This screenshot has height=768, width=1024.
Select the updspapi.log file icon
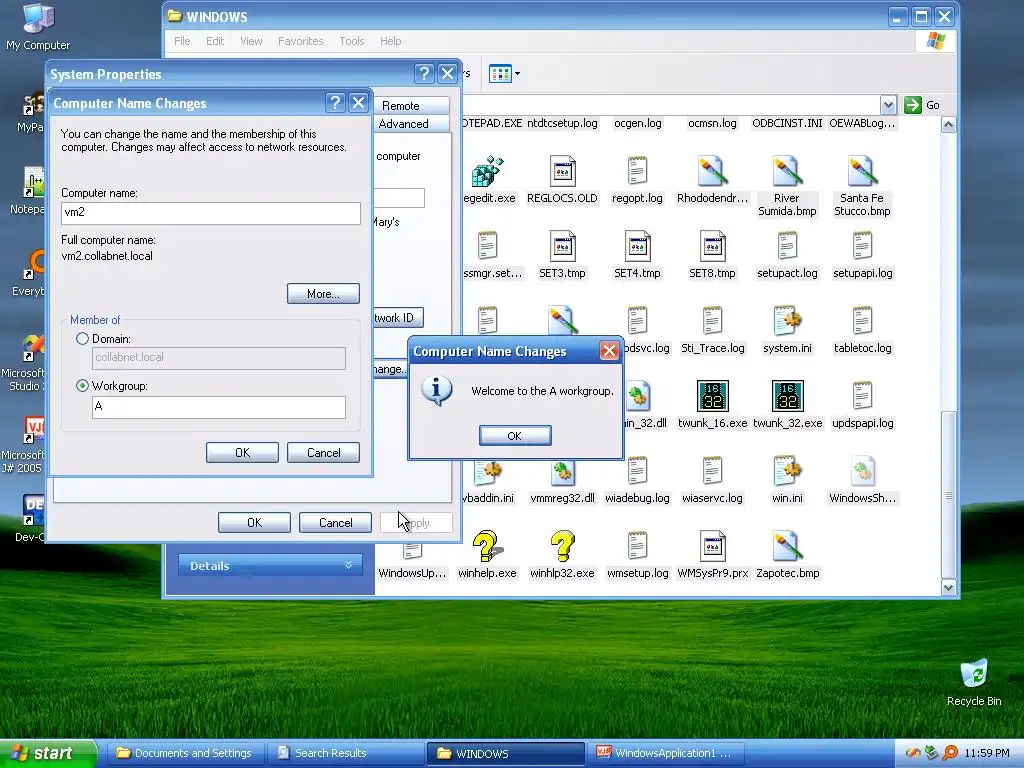tap(862, 396)
